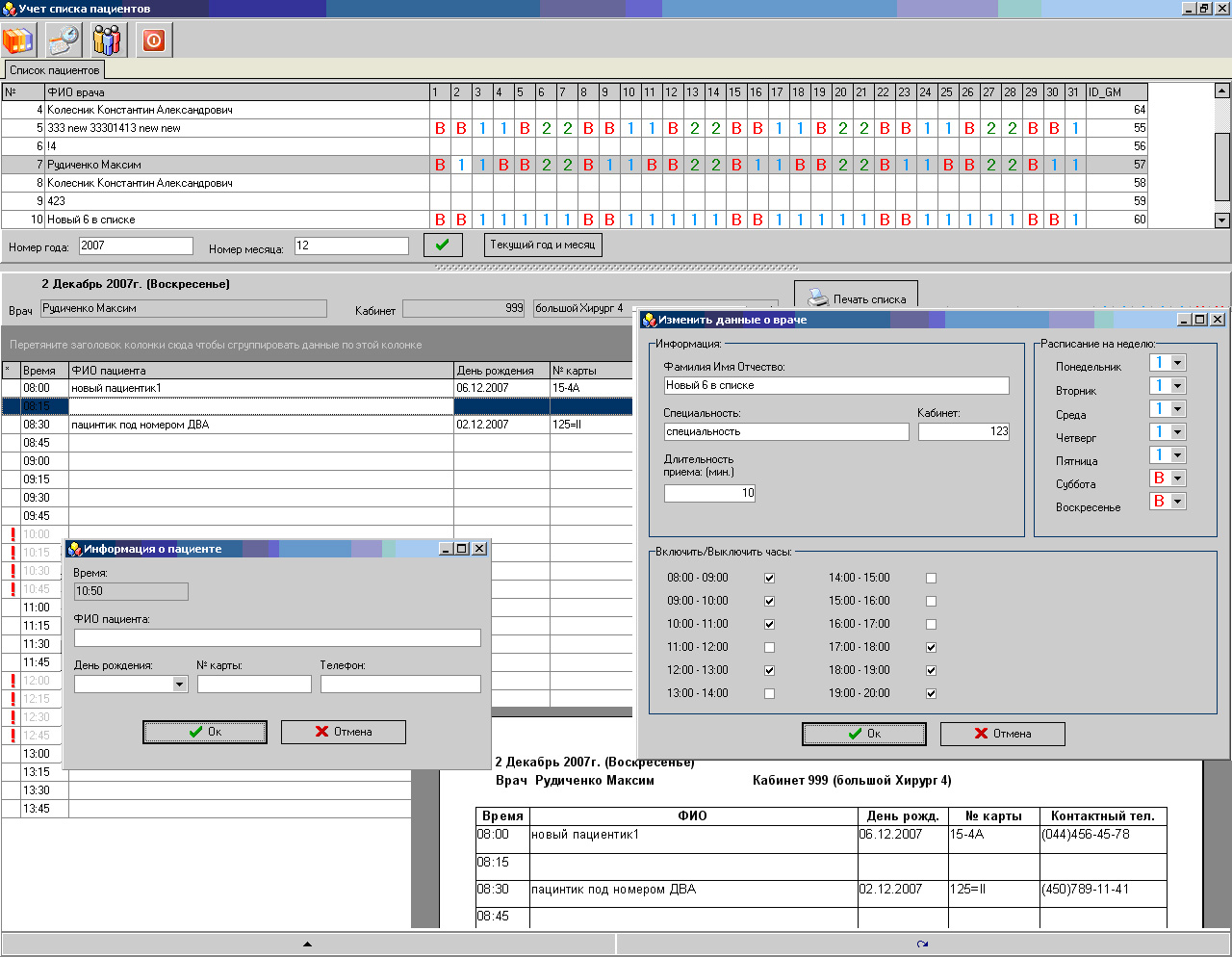1232x957 pixels.
Task: Click the Фамилия Имя Отчество field
Action: [836, 385]
